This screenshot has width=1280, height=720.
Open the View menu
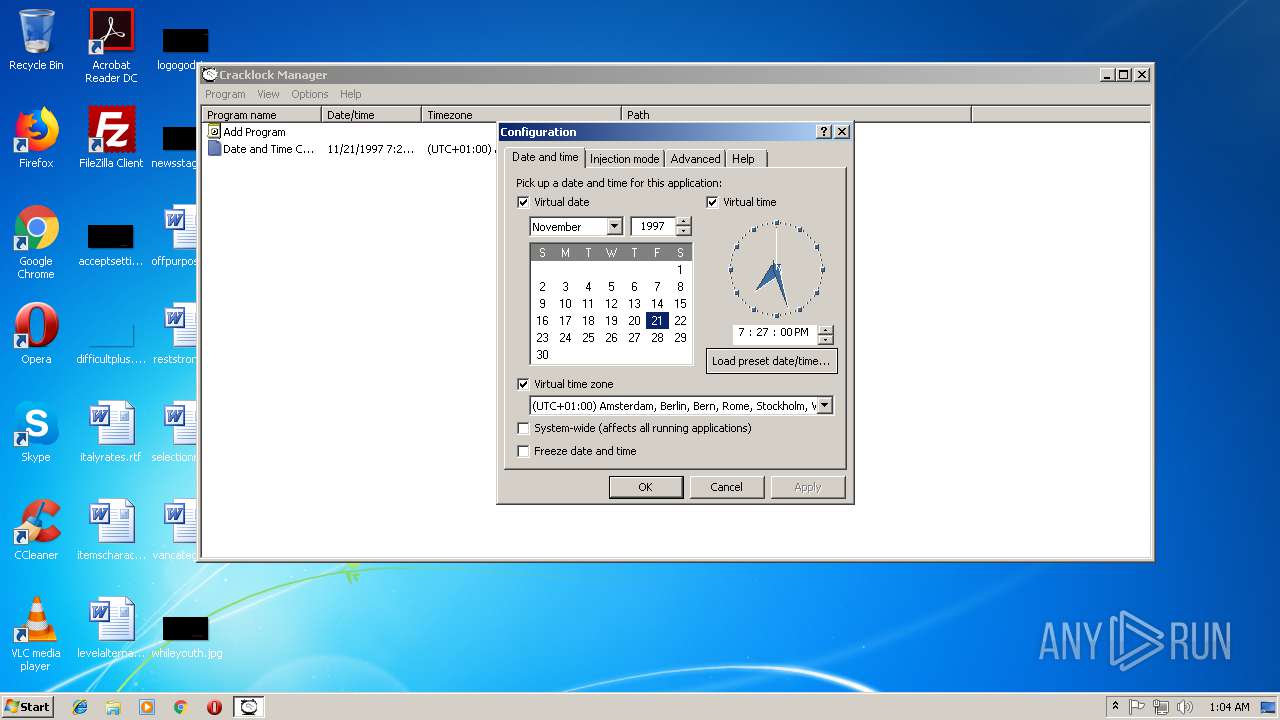[268, 94]
